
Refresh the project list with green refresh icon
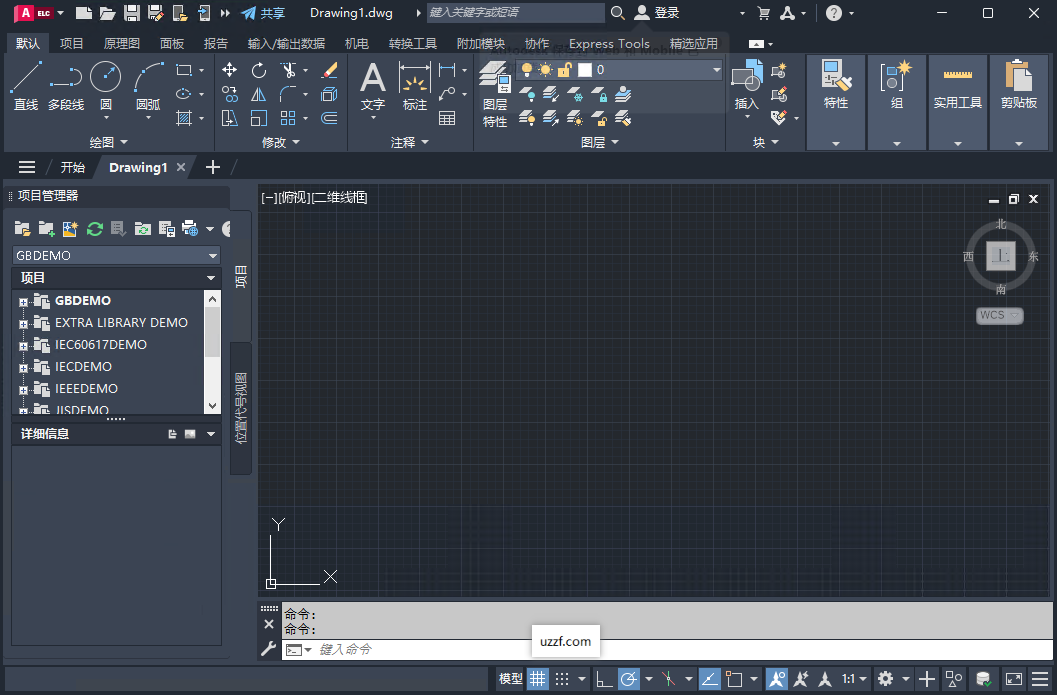[x=94, y=229]
